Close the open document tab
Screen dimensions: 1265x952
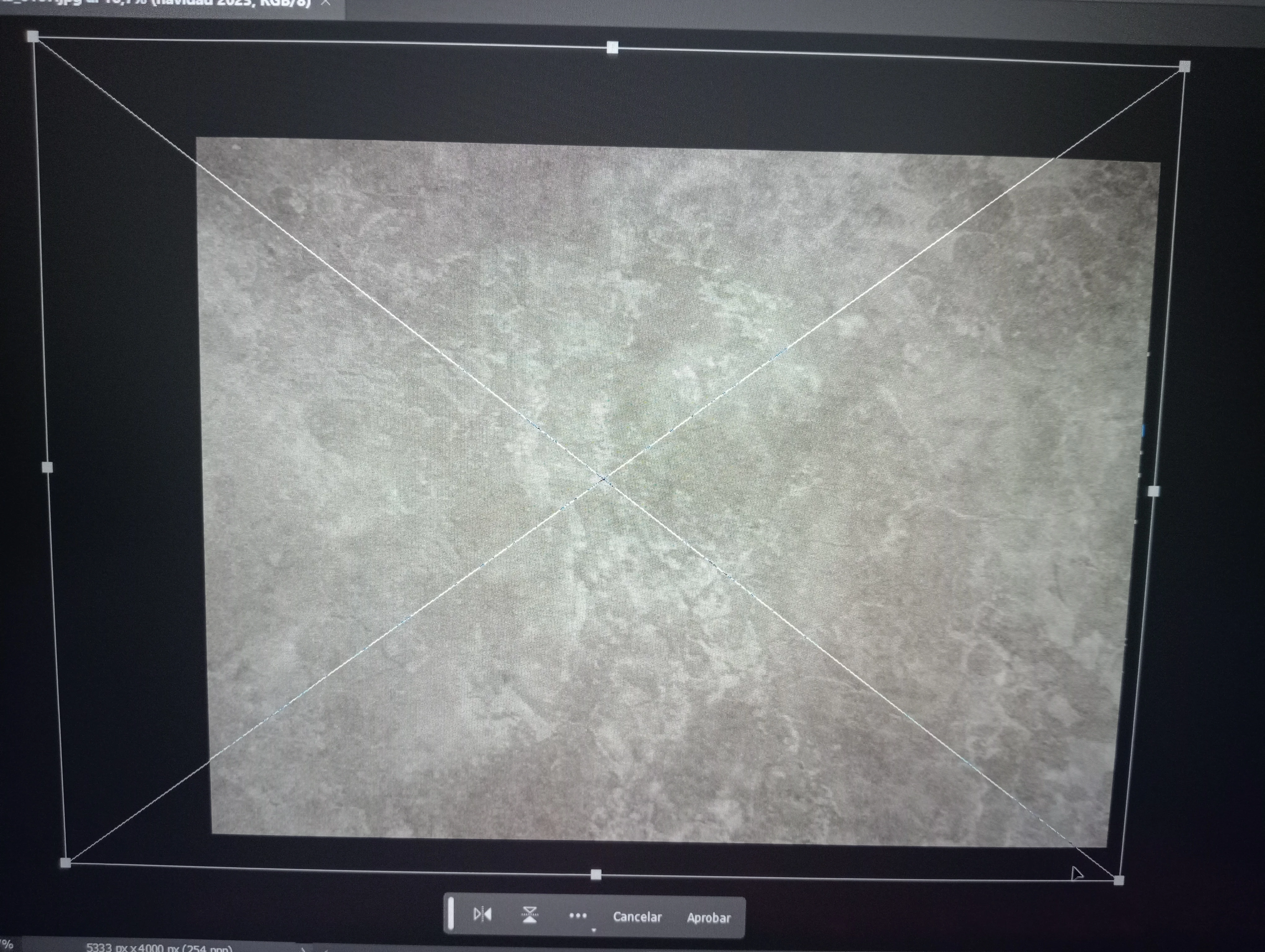click(x=326, y=3)
